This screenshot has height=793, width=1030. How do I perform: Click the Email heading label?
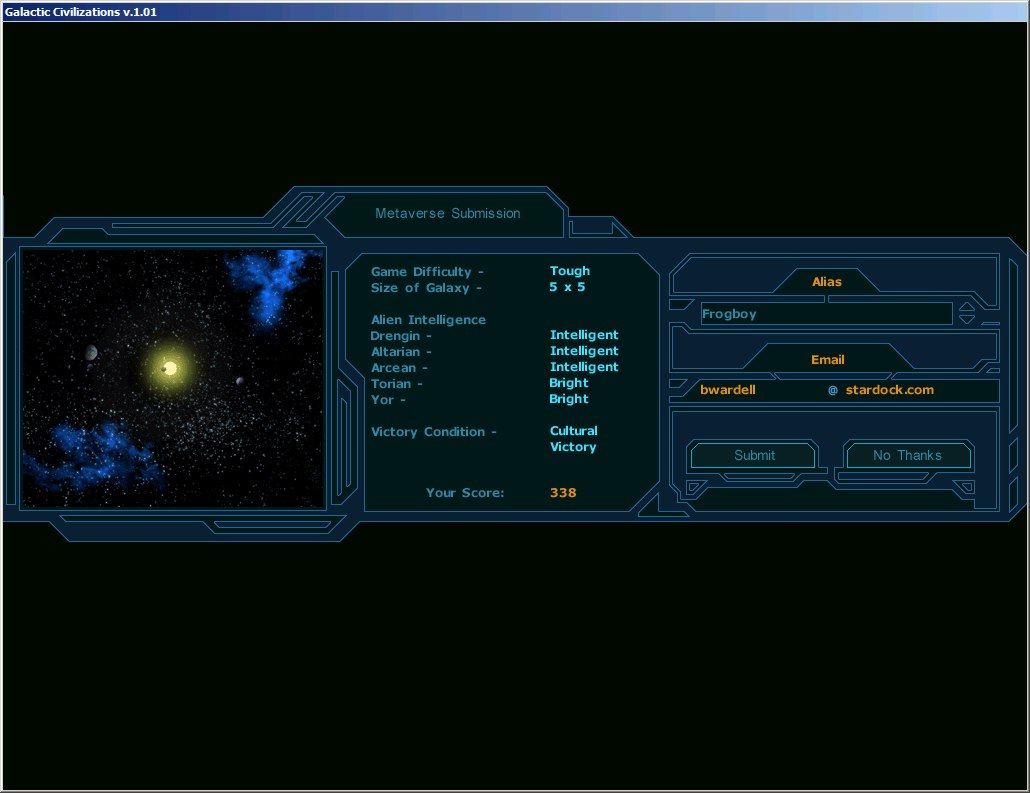828,360
